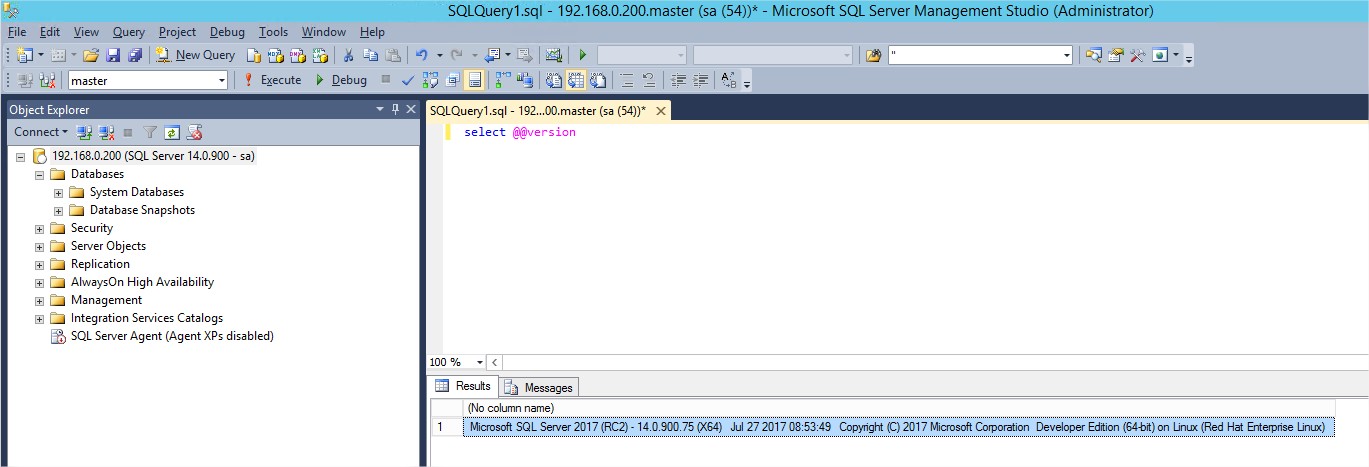Expand the Database Snapshots folder
The height and width of the screenshot is (467, 1369).
coord(58,211)
